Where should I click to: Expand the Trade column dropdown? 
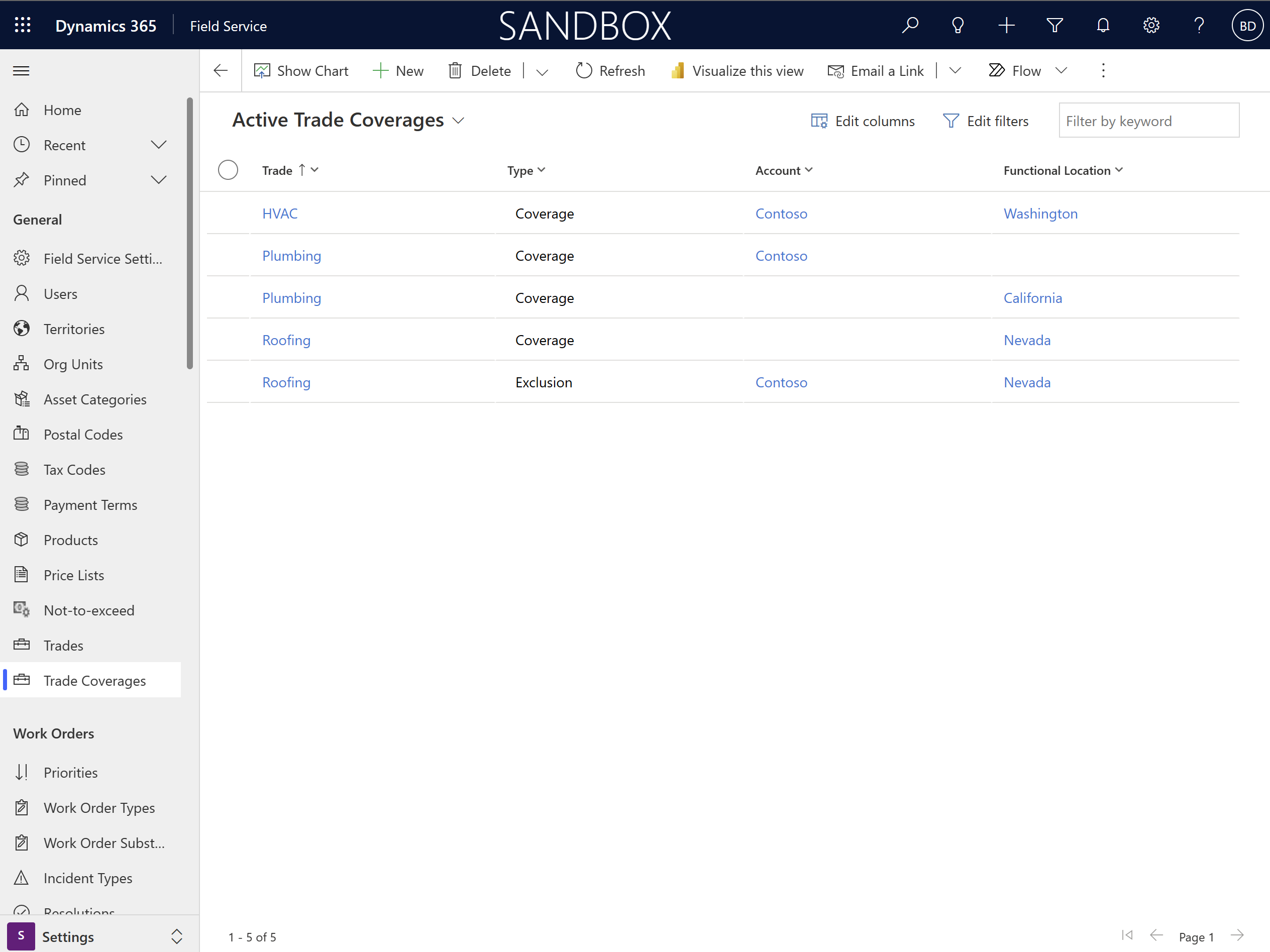[315, 170]
